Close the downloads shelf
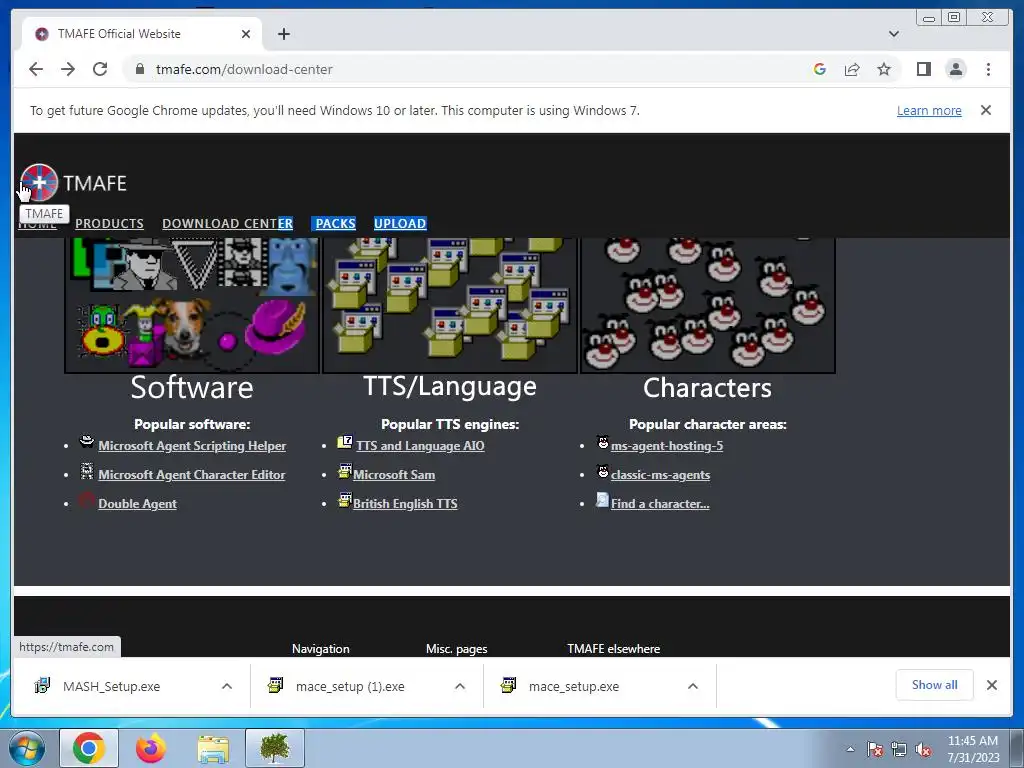Image resolution: width=1024 pixels, height=768 pixels. (991, 685)
